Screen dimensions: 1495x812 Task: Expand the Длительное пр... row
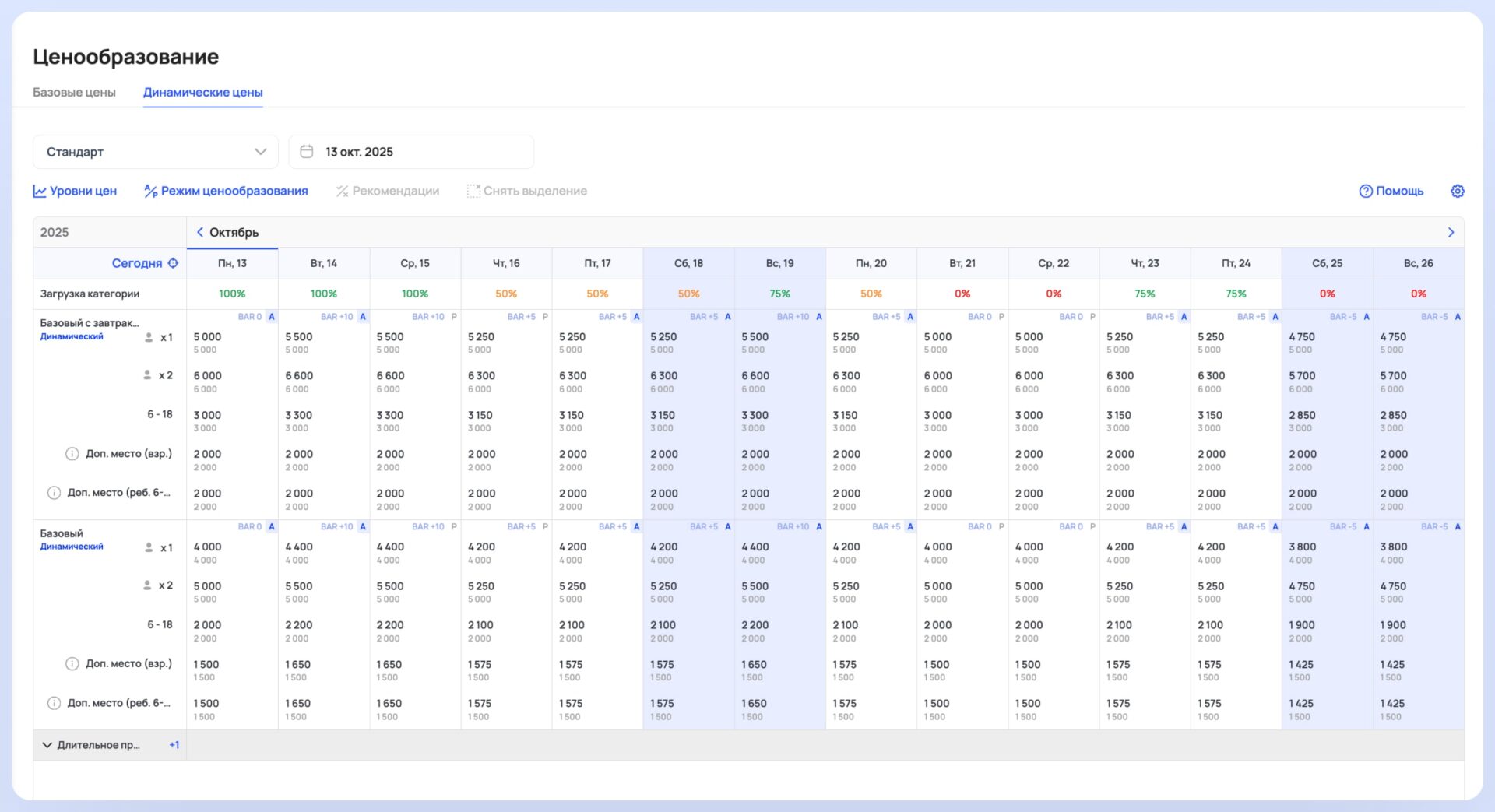point(47,745)
